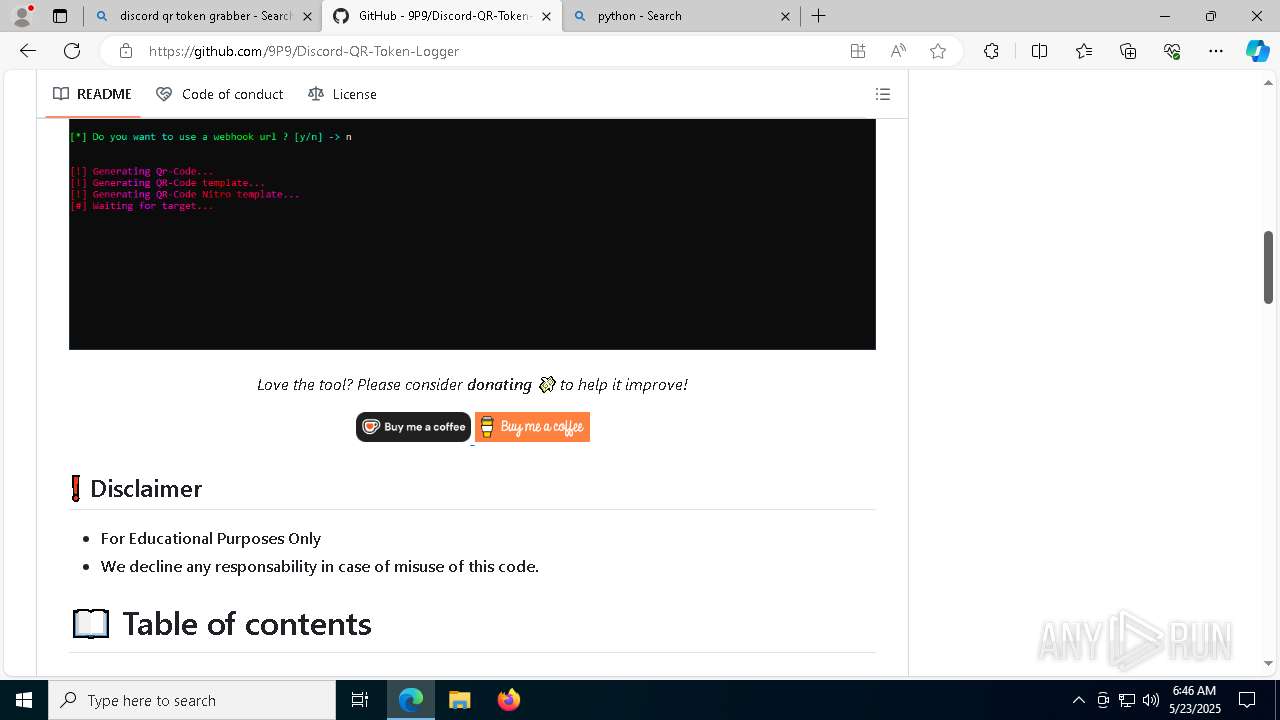Refresh the current page

click(72, 51)
